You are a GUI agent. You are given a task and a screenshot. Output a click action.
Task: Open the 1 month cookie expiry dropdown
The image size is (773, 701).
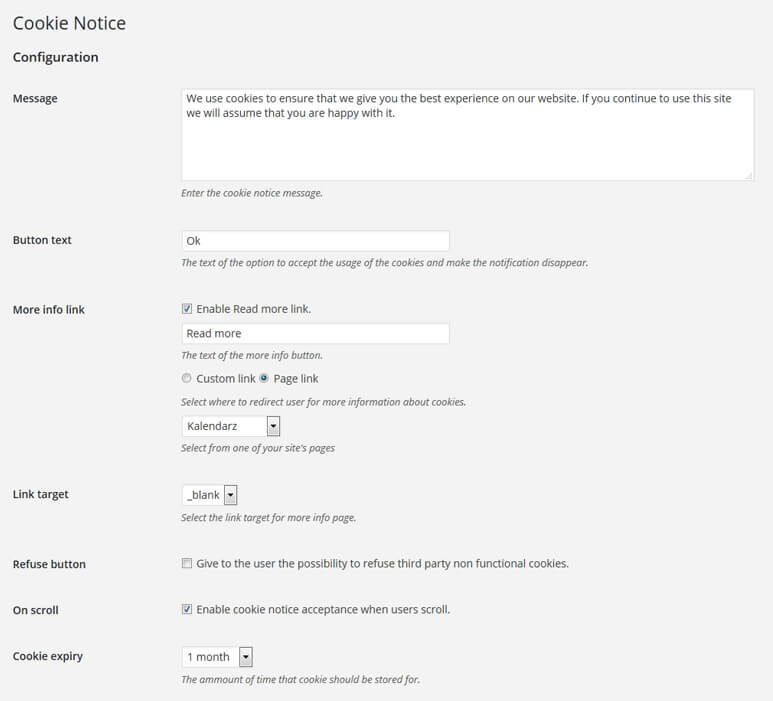click(x=217, y=657)
